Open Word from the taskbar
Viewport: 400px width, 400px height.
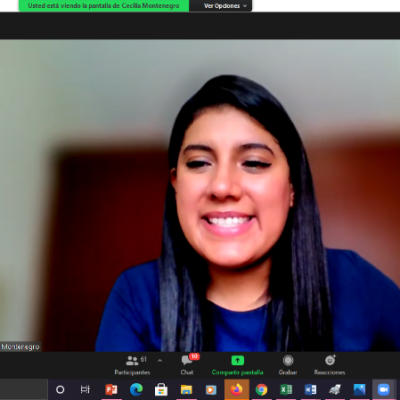coord(311,389)
